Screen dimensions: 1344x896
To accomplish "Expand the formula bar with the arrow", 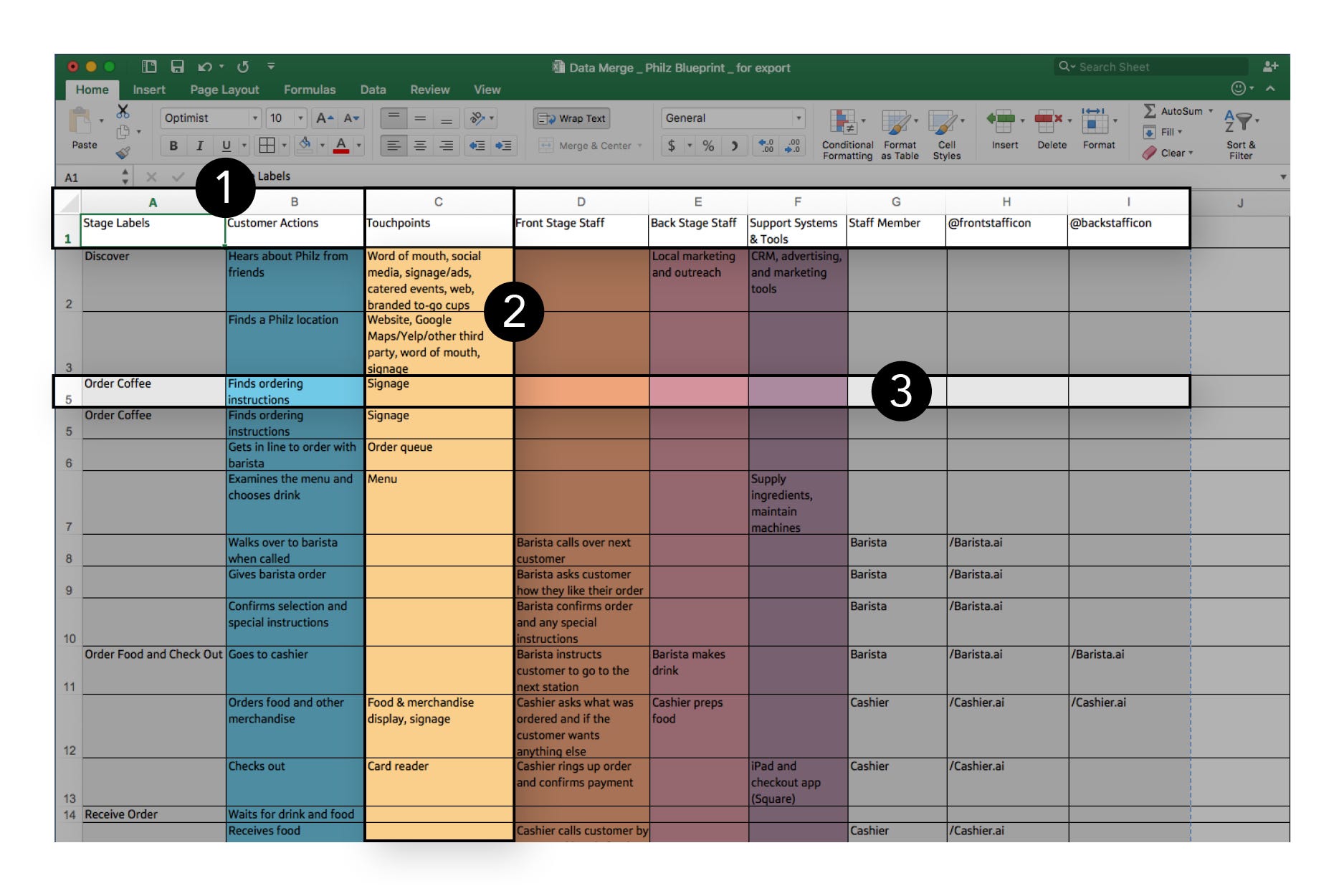I will [x=1283, y=176].
